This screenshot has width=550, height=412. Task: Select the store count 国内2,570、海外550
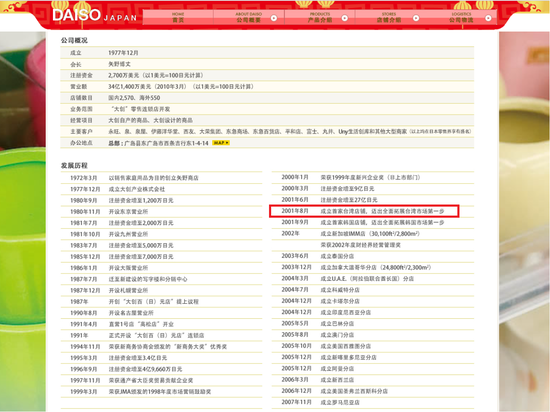pyautogui.click(x=134, y=98)
